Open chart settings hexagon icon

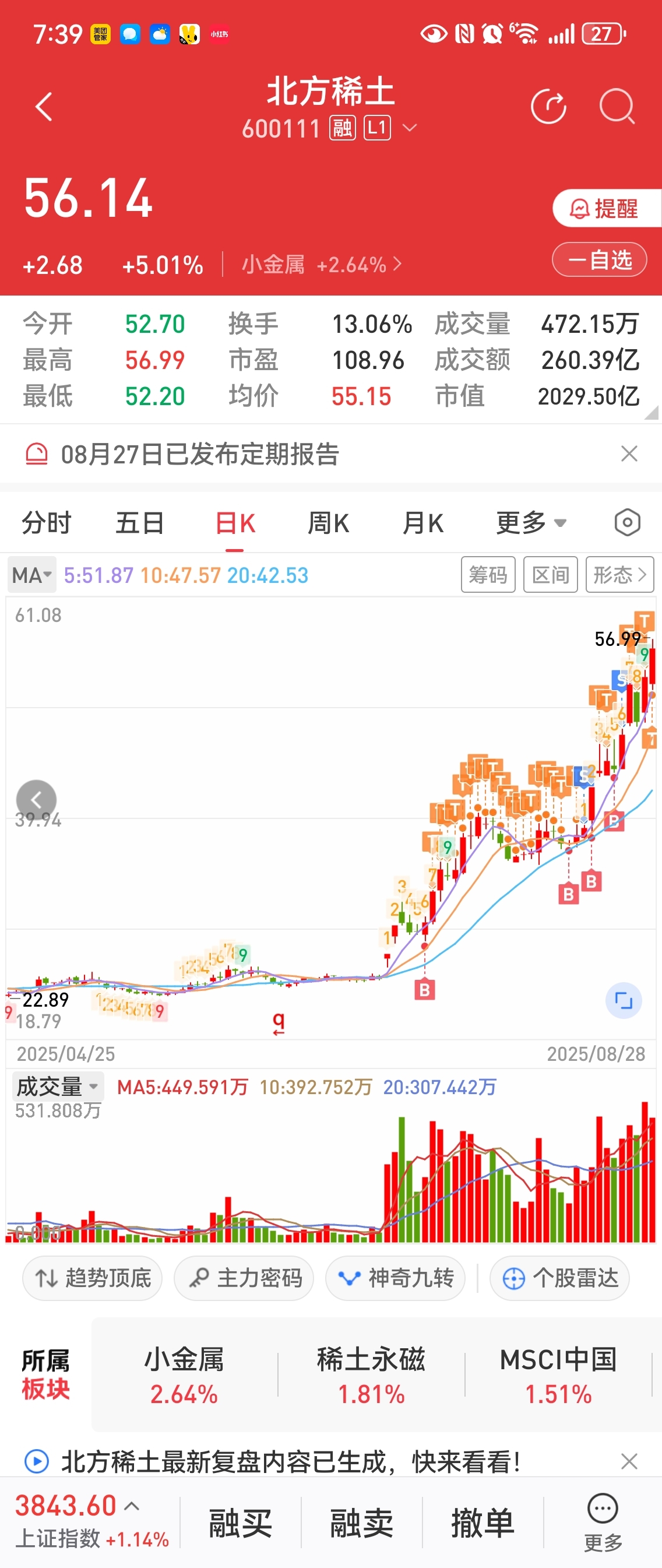click(627, 522)
